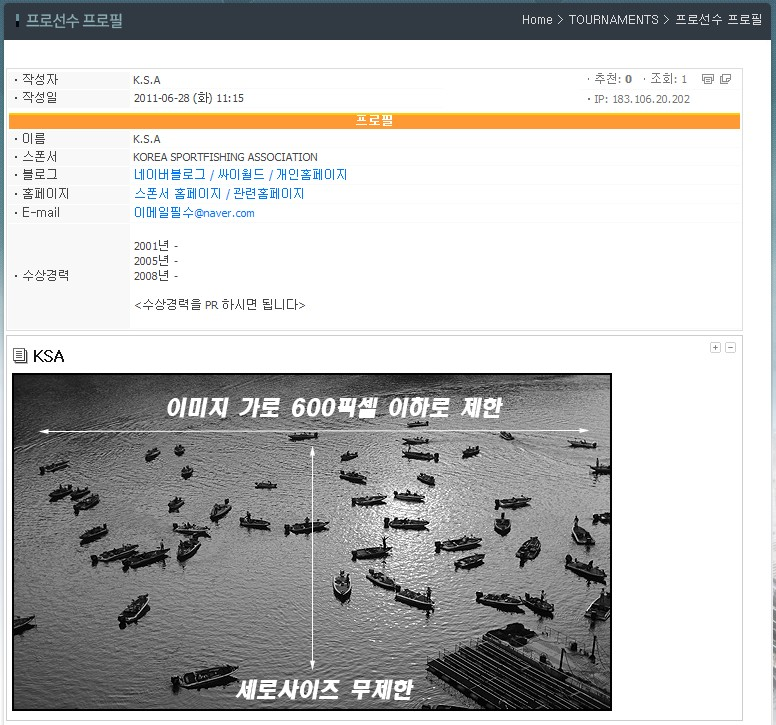Click the 작성일 row label
The height and width of the screenshot is (725, 776).
point(40,97)
